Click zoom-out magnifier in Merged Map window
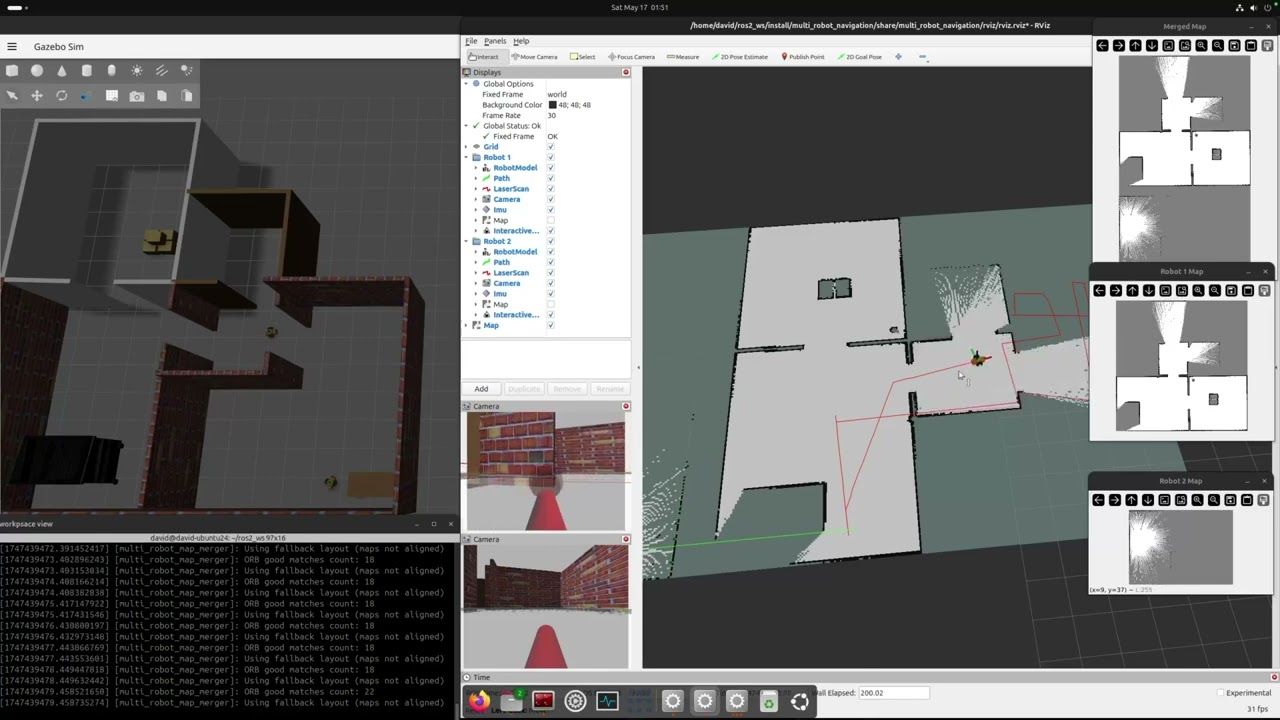 [1218, 45]
